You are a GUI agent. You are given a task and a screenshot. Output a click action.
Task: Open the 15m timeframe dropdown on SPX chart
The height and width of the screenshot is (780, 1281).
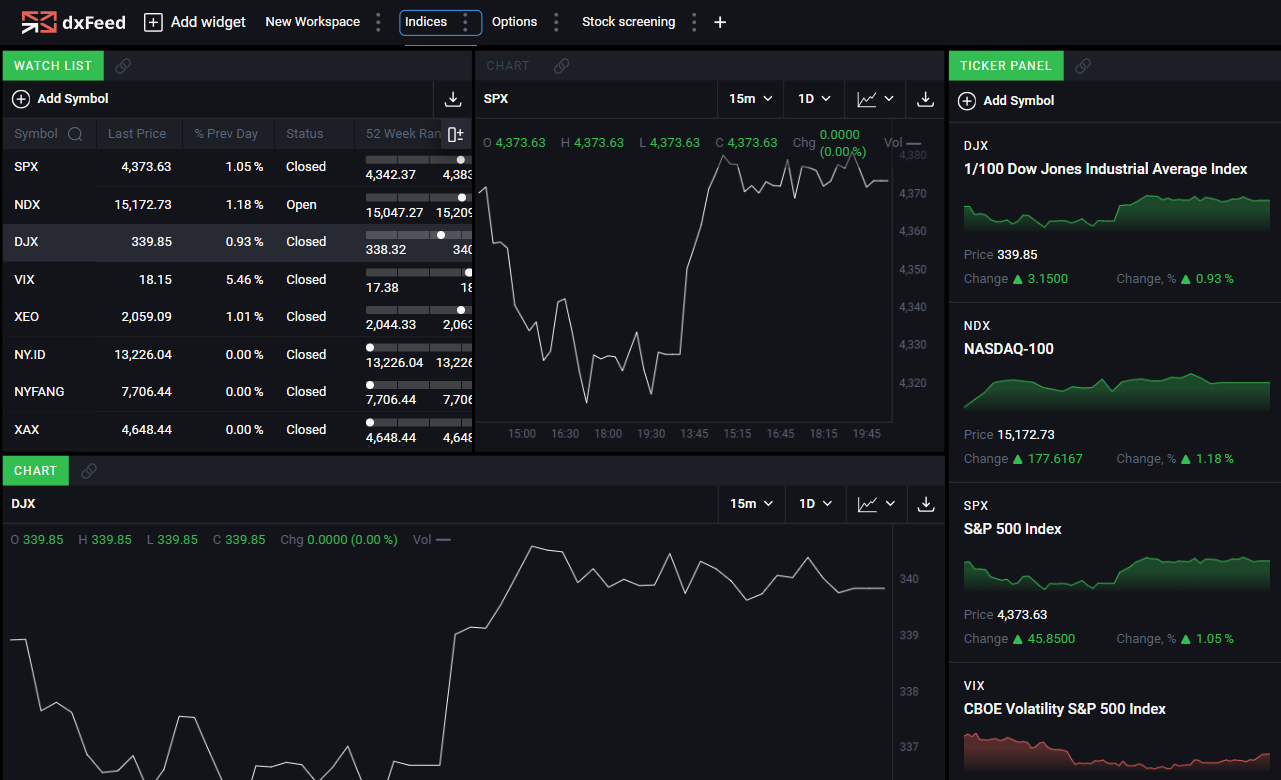[751, 99]
